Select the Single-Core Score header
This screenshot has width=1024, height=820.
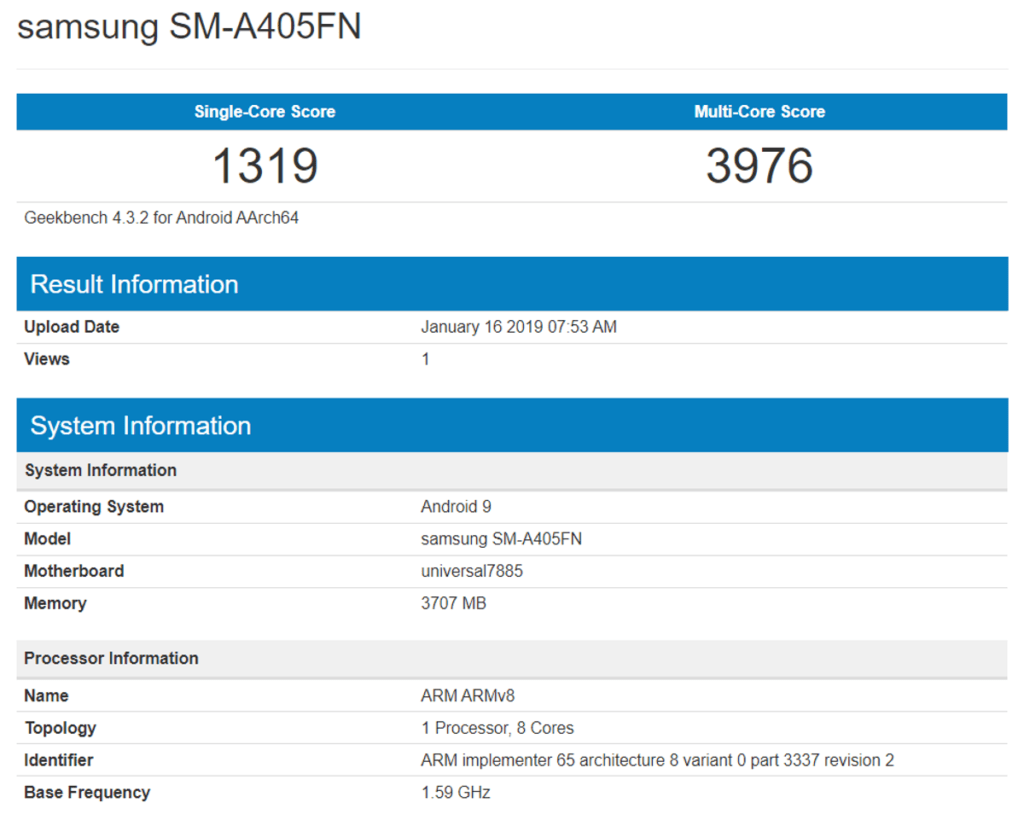point(264,111)
